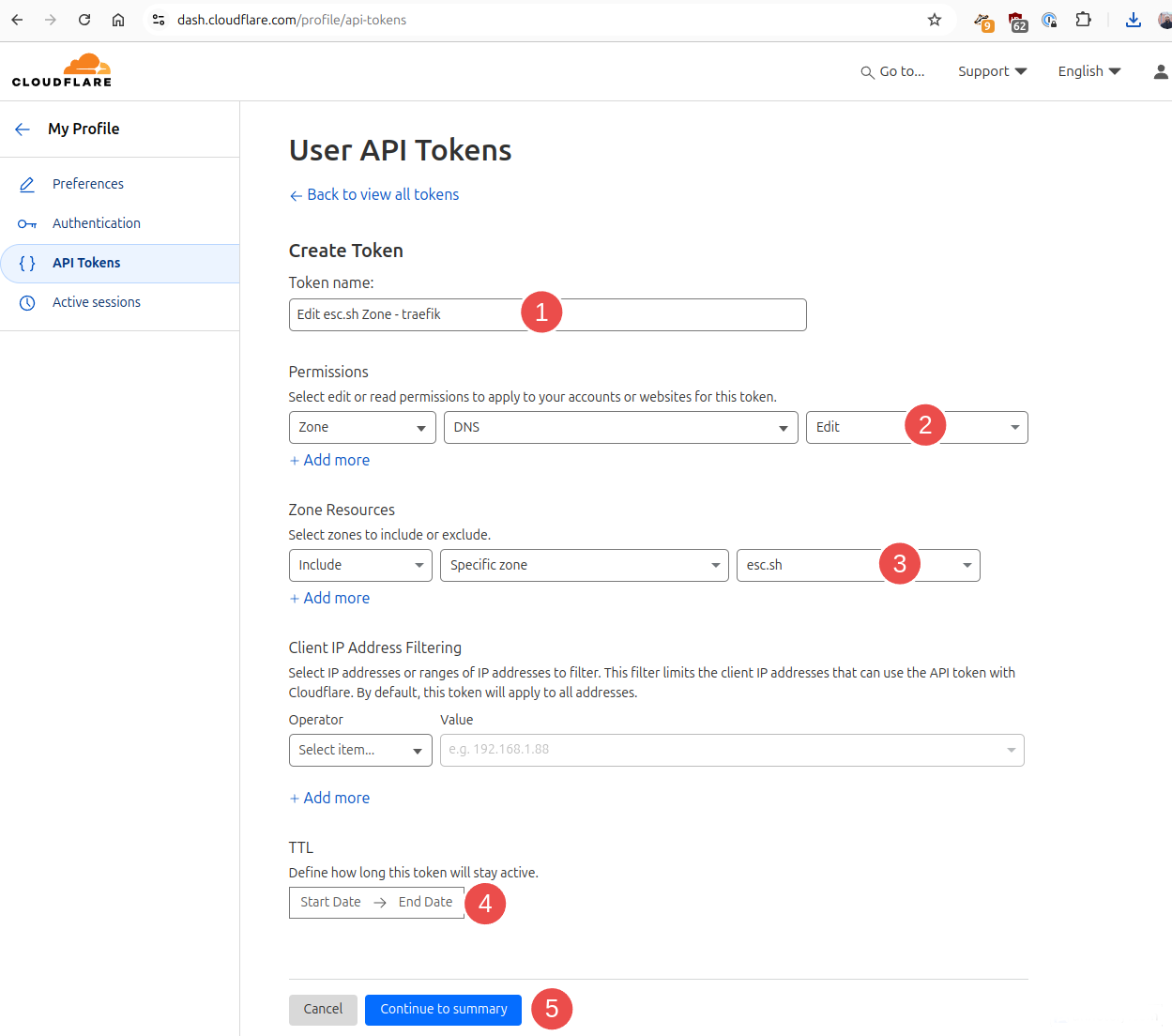Open the account profile icon top right

(1160, 71)
